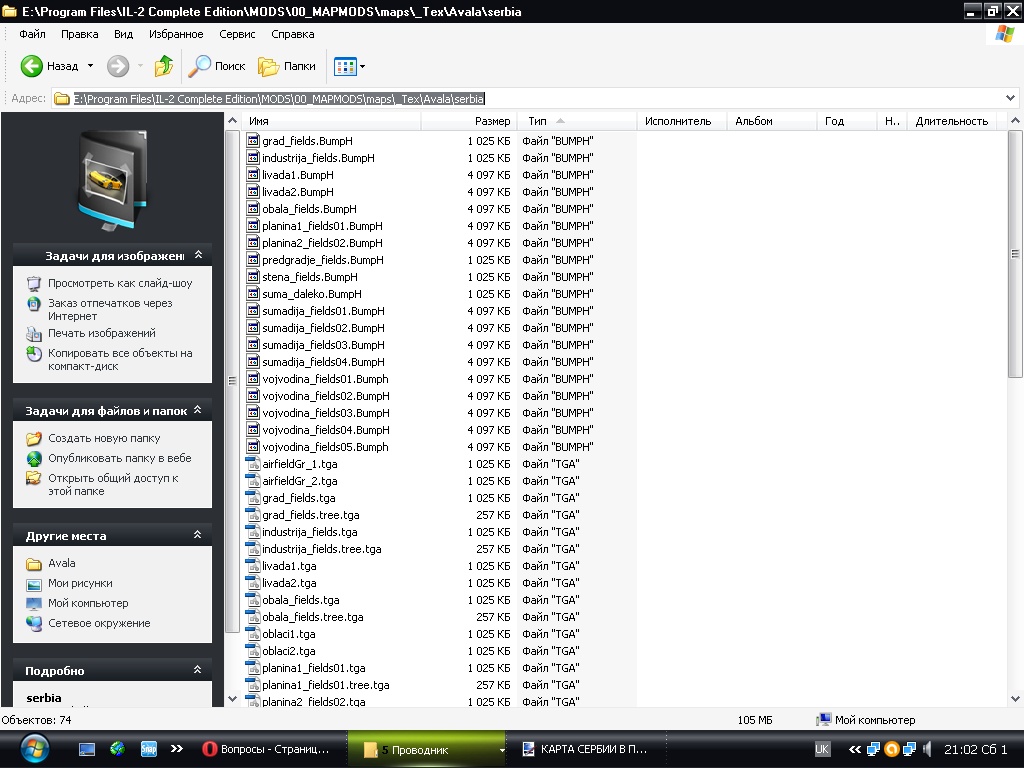This screenshot has width=1024, height=768.
Task: Sort by the Размер column header
Action: tap(469, 121)
